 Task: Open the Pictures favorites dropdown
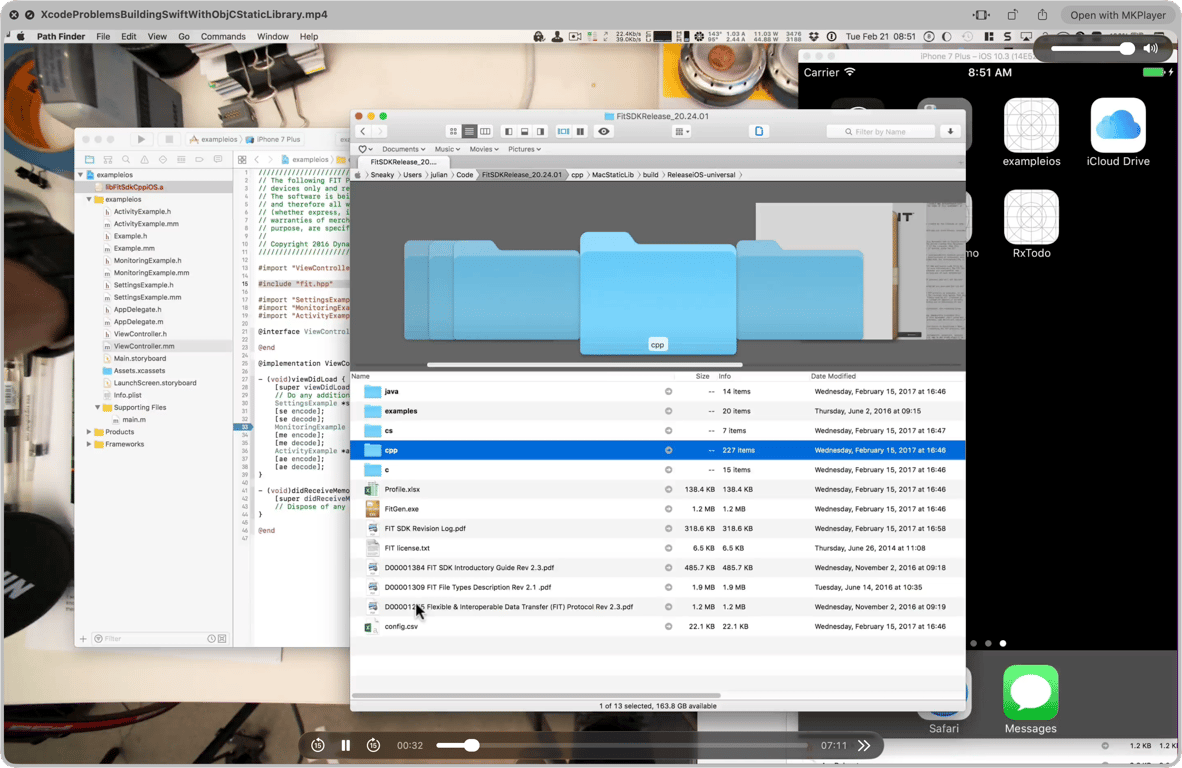point(524,149)
